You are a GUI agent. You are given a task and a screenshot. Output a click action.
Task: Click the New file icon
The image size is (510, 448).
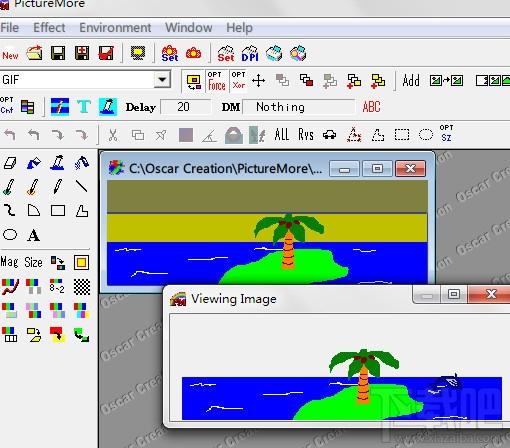[10, 55]
